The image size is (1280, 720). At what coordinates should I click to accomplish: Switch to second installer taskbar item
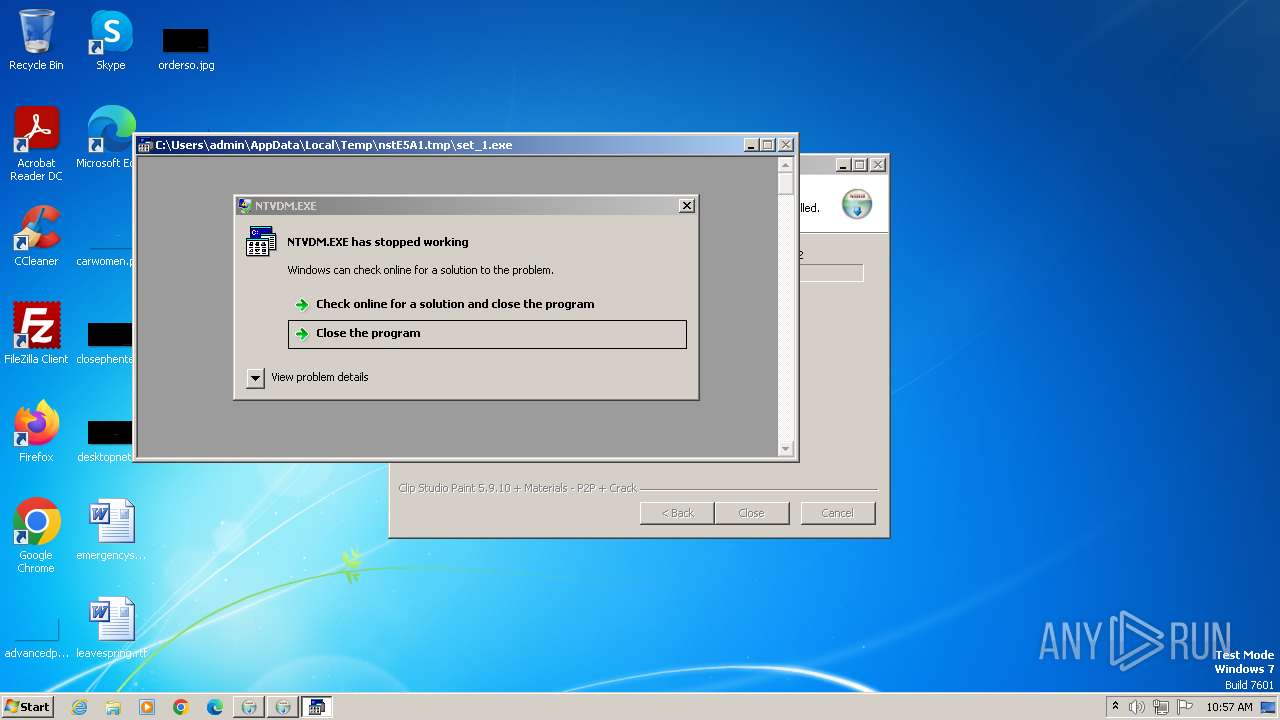(x=283, y=707)
